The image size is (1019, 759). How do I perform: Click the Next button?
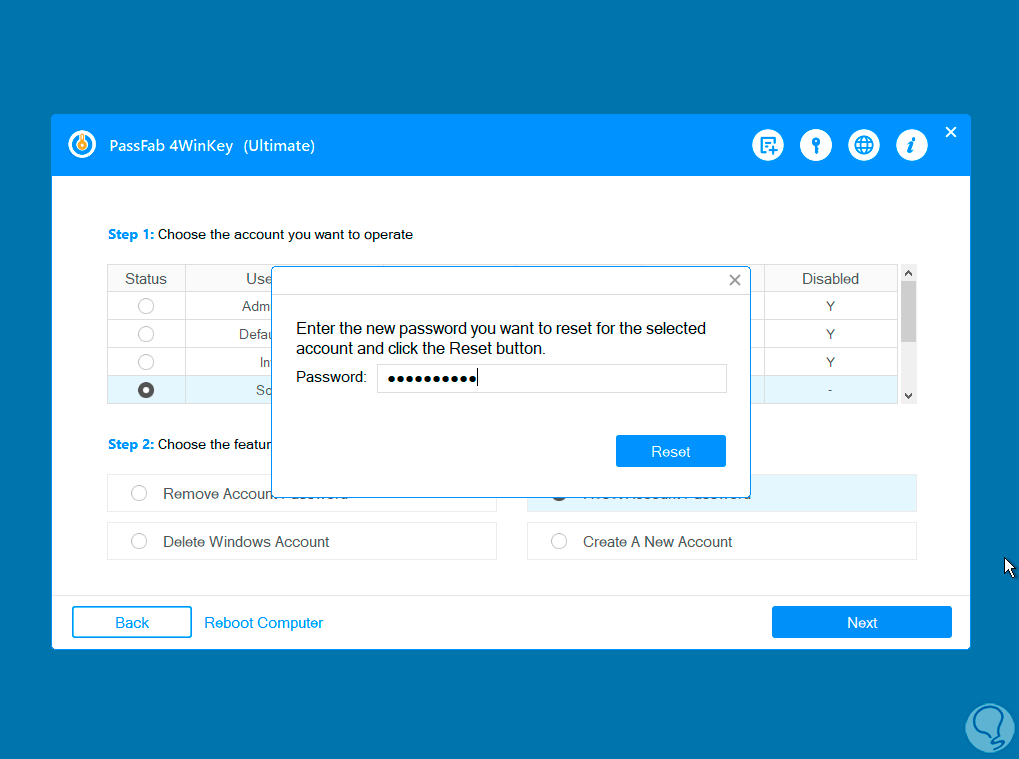pyautogui.click(x=862, y=622)
